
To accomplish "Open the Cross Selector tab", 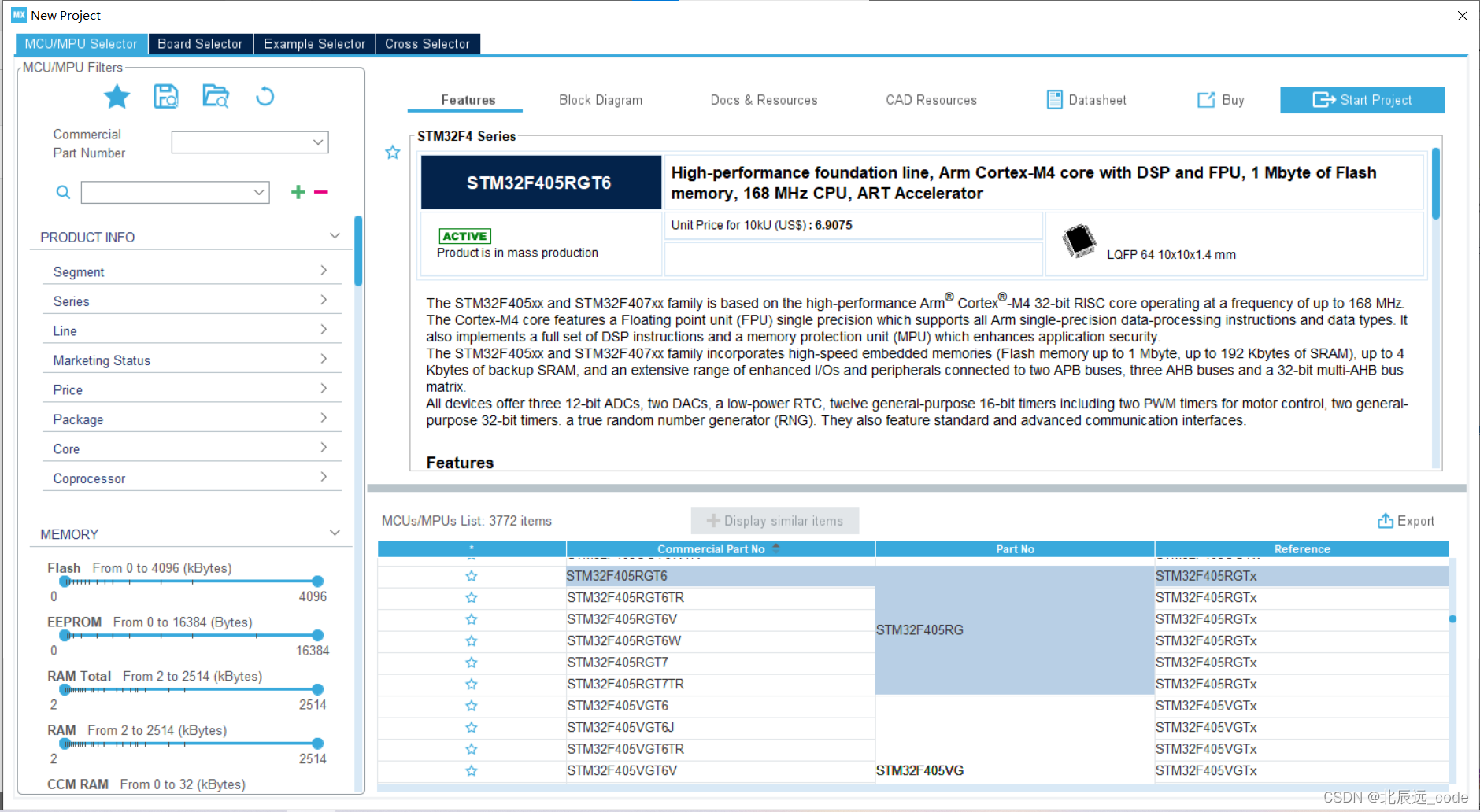I will click(x=427, y=44).
